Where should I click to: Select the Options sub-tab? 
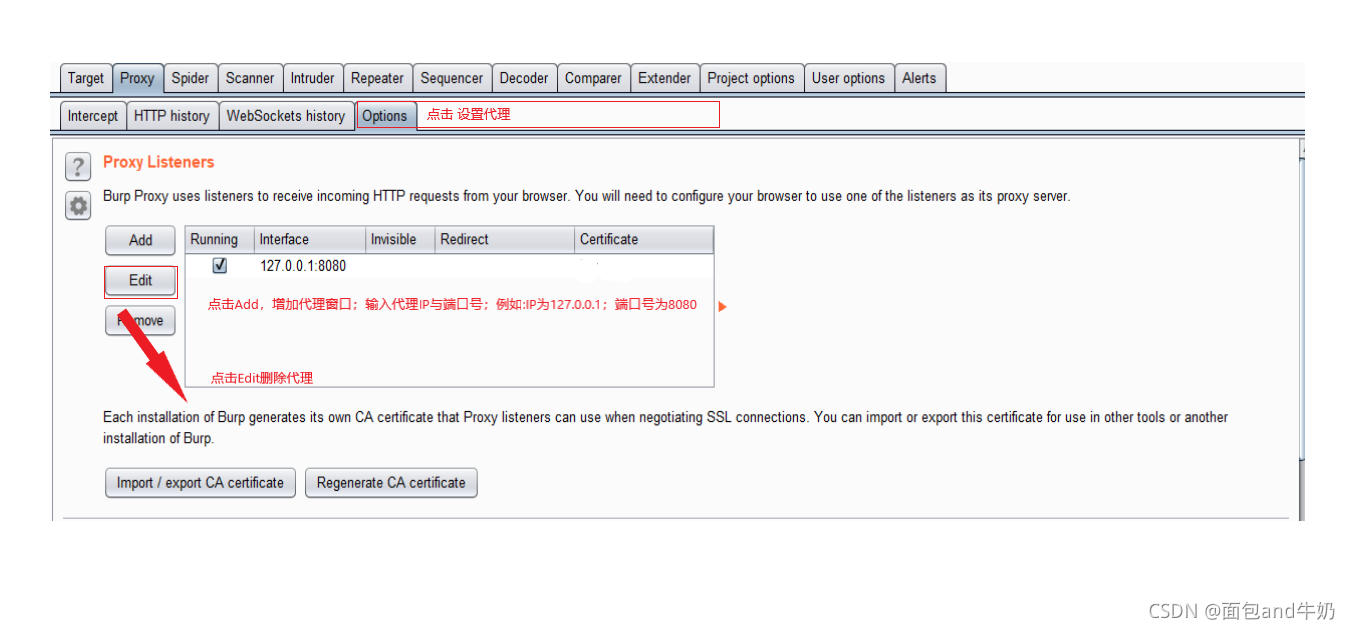click(x=385, y=116)
